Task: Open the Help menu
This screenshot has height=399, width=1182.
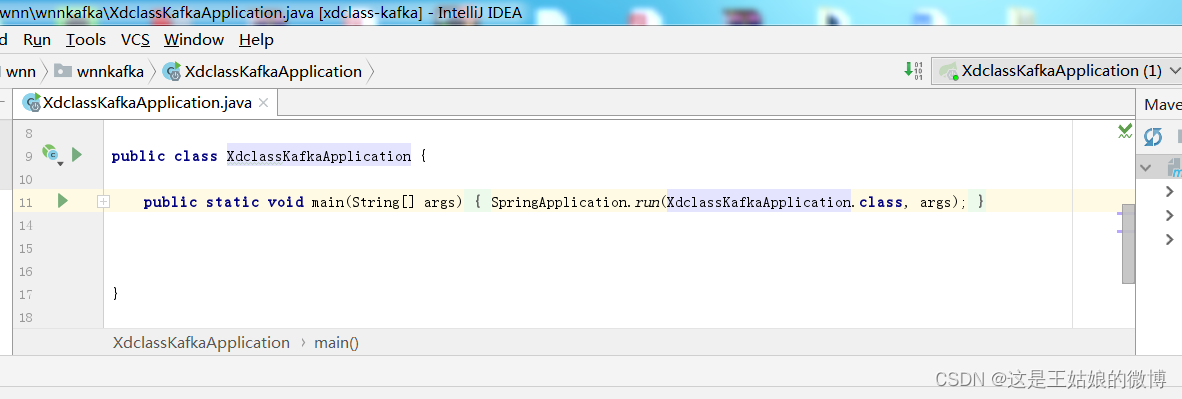Action: tap(256, 39)
